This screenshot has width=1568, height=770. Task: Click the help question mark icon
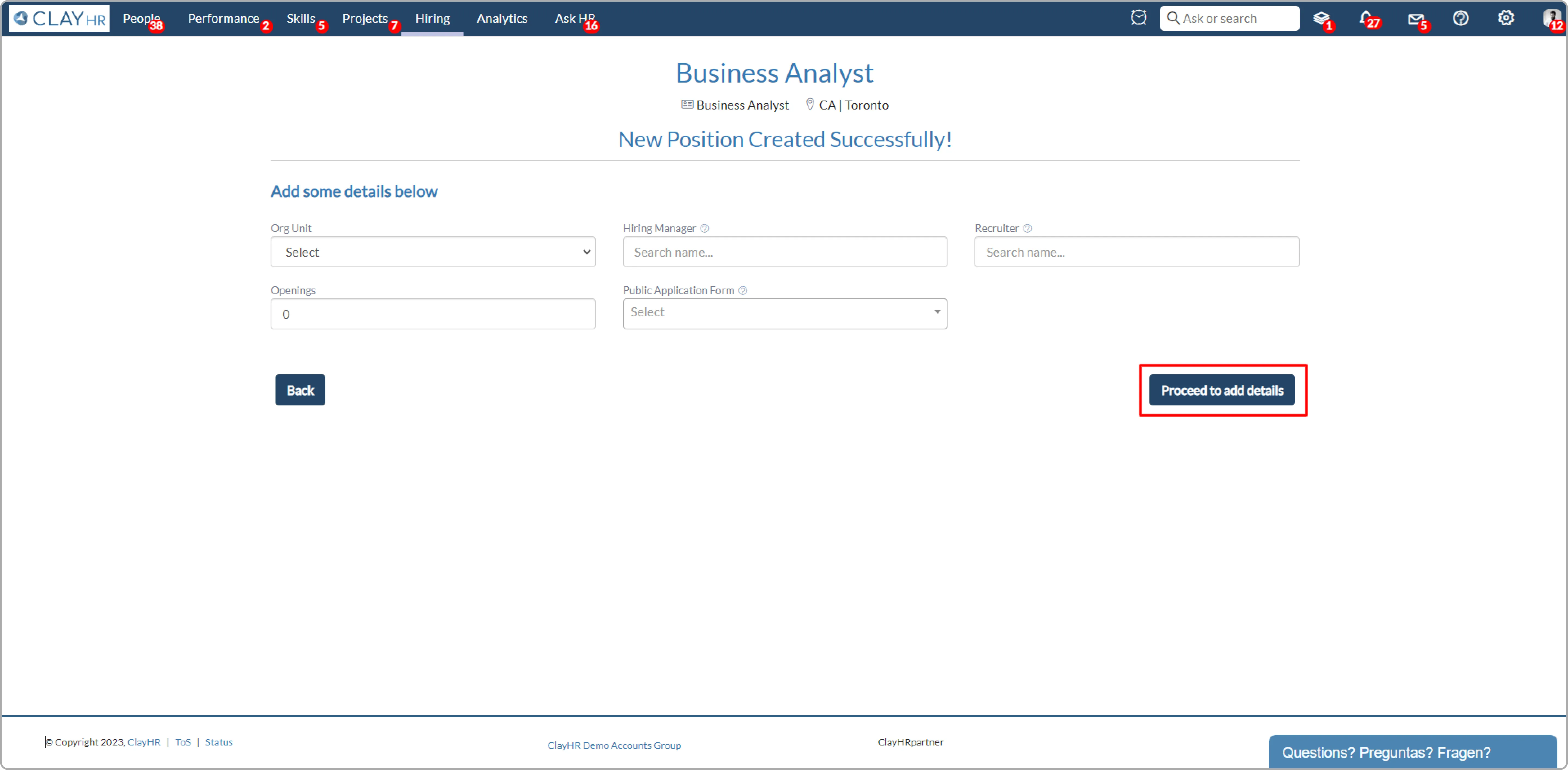(1460, 18)
